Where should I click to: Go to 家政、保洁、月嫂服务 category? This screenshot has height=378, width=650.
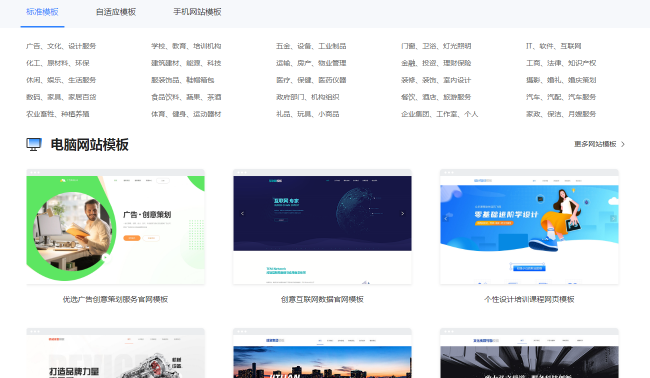point(561,114)
